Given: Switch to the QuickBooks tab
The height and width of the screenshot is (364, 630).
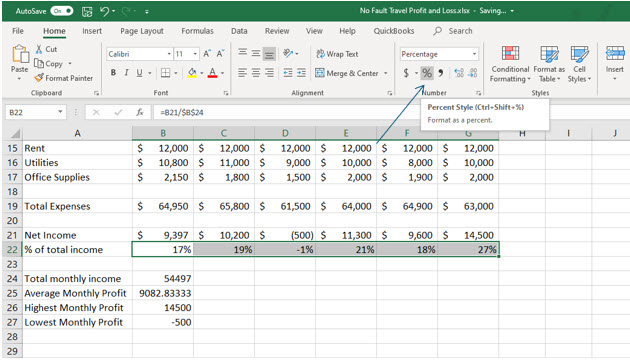Looking at the screenshot, I should 394,31.
